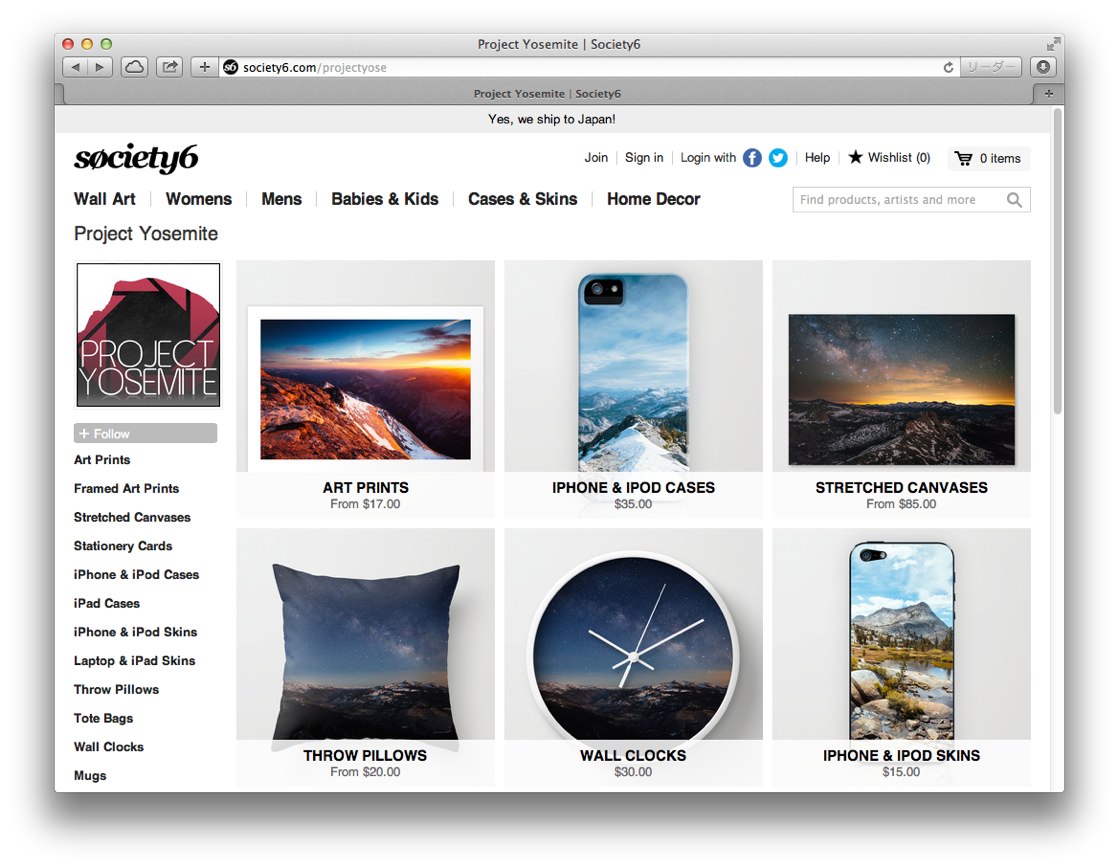Open Framed Art Prints in the sidebar
Viewport: 1119px width, 868px height.
pyautogui.click(x=126, y=488)
